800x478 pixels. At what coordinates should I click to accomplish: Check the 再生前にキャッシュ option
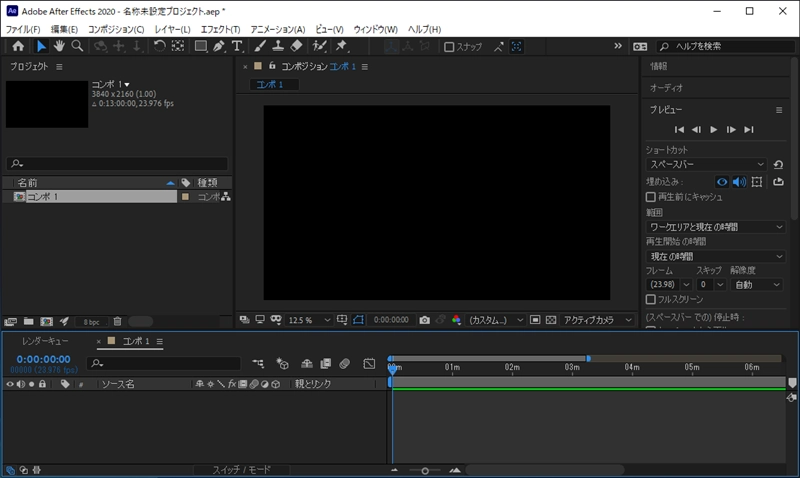651,198
